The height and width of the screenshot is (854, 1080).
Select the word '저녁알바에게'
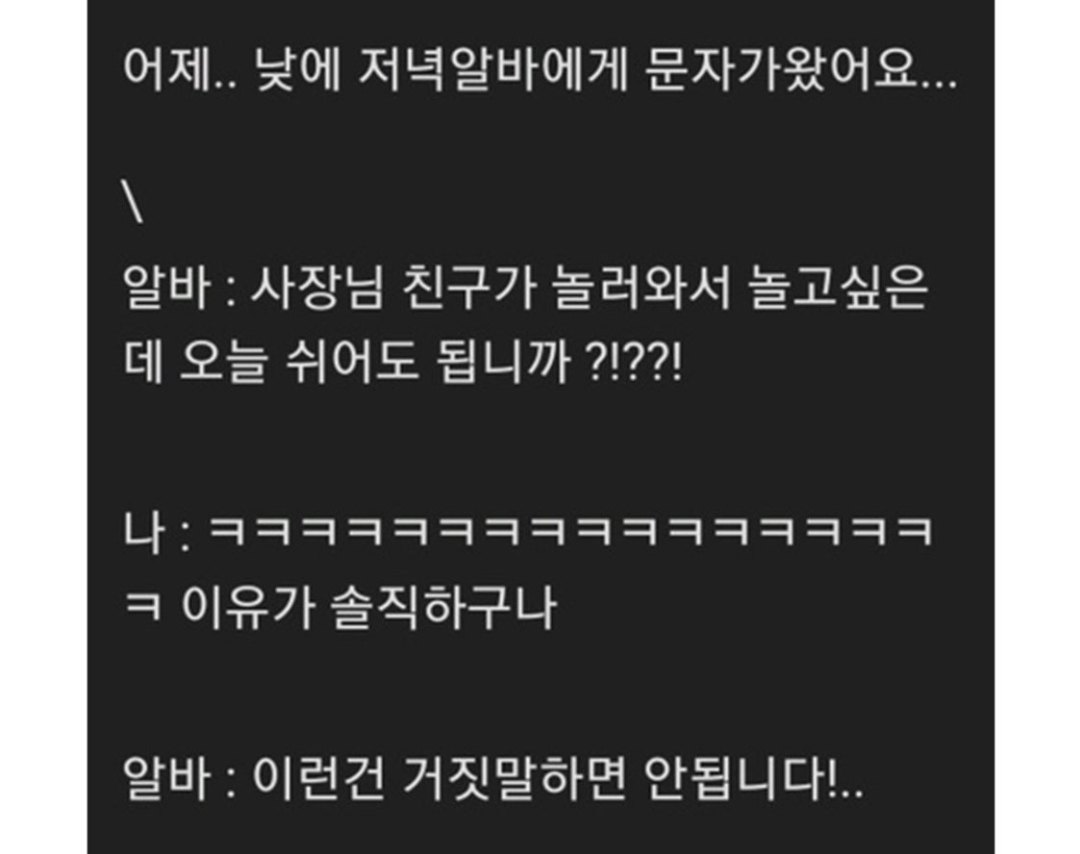click(494, 70)
